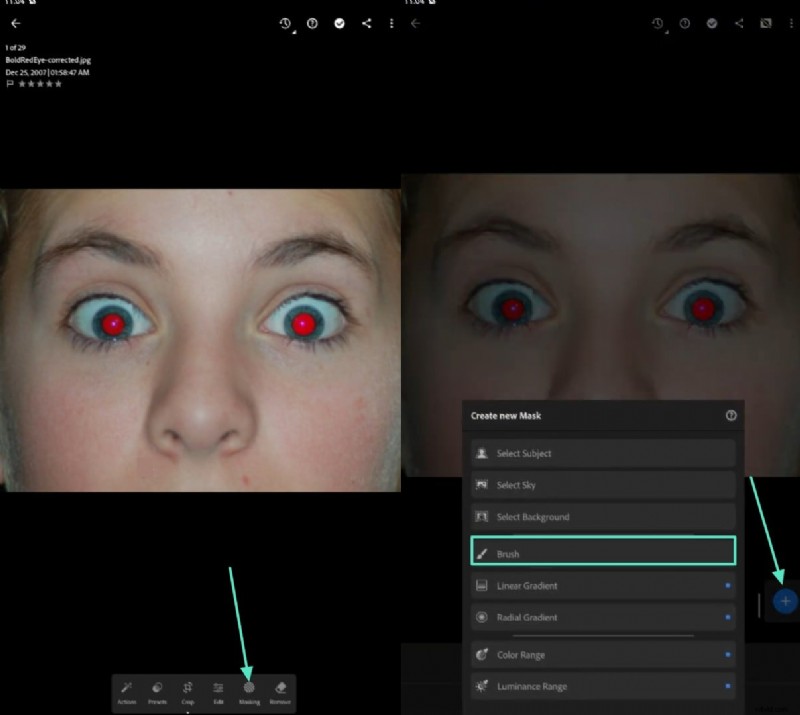Screen dimensions: 800x715
Task: Open the three-dot overflow menu
Action: (392, 22)
